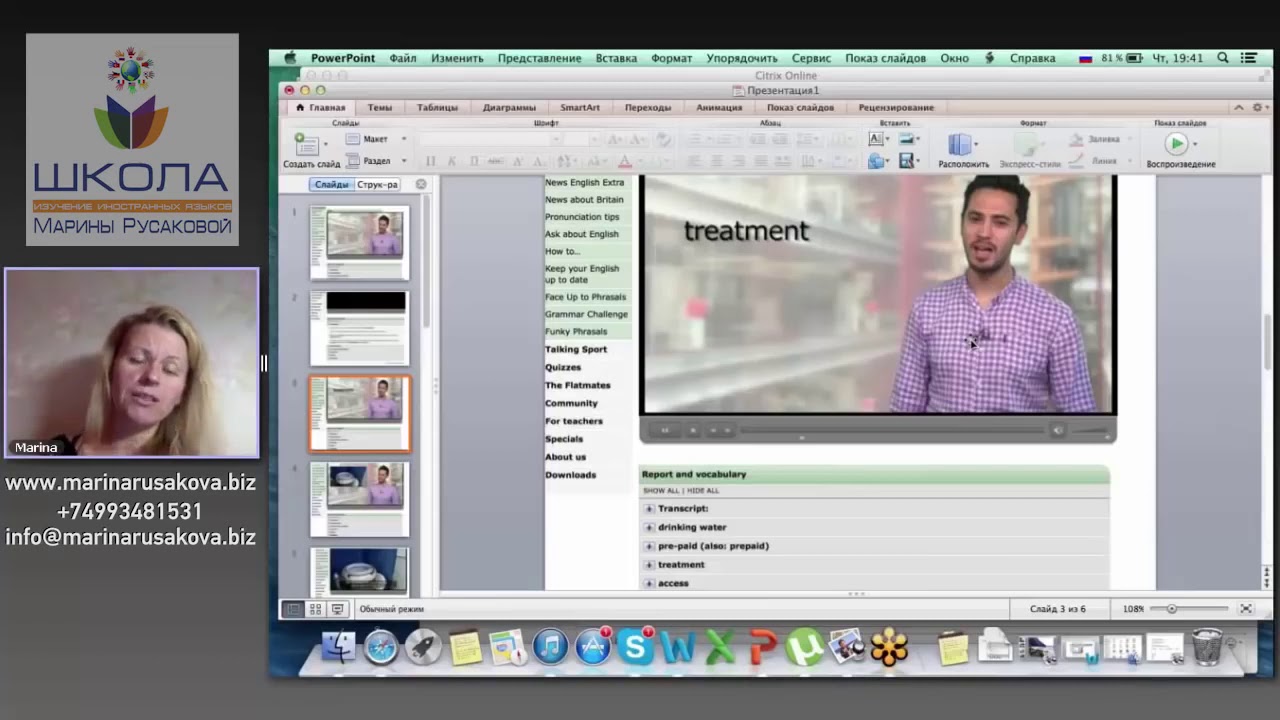
Task: Open Skype from the Dock
Action: 635,648
